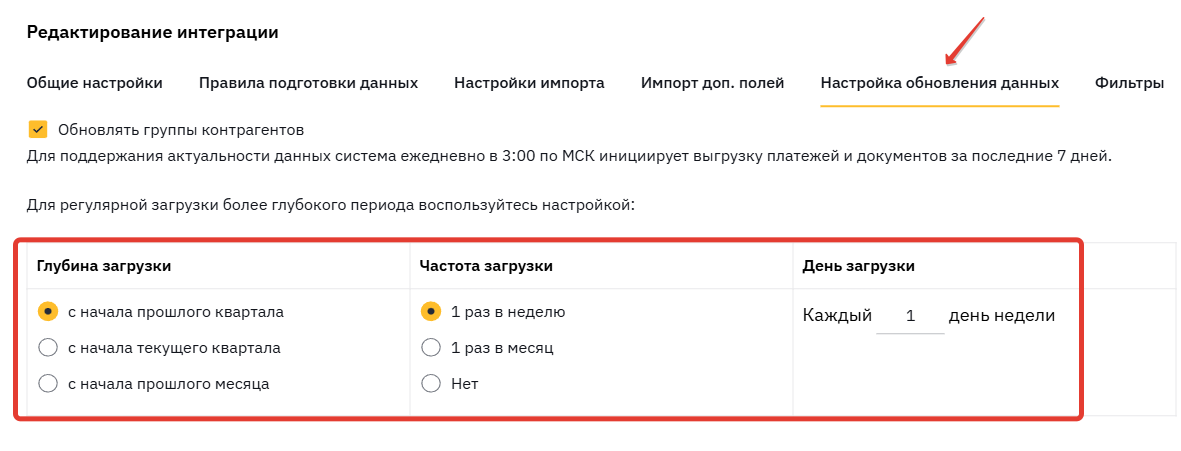Screen dimensions: 1181x451
Task: Choose the 1 раз в месяц frequency
Action: (x=431, y=347)
